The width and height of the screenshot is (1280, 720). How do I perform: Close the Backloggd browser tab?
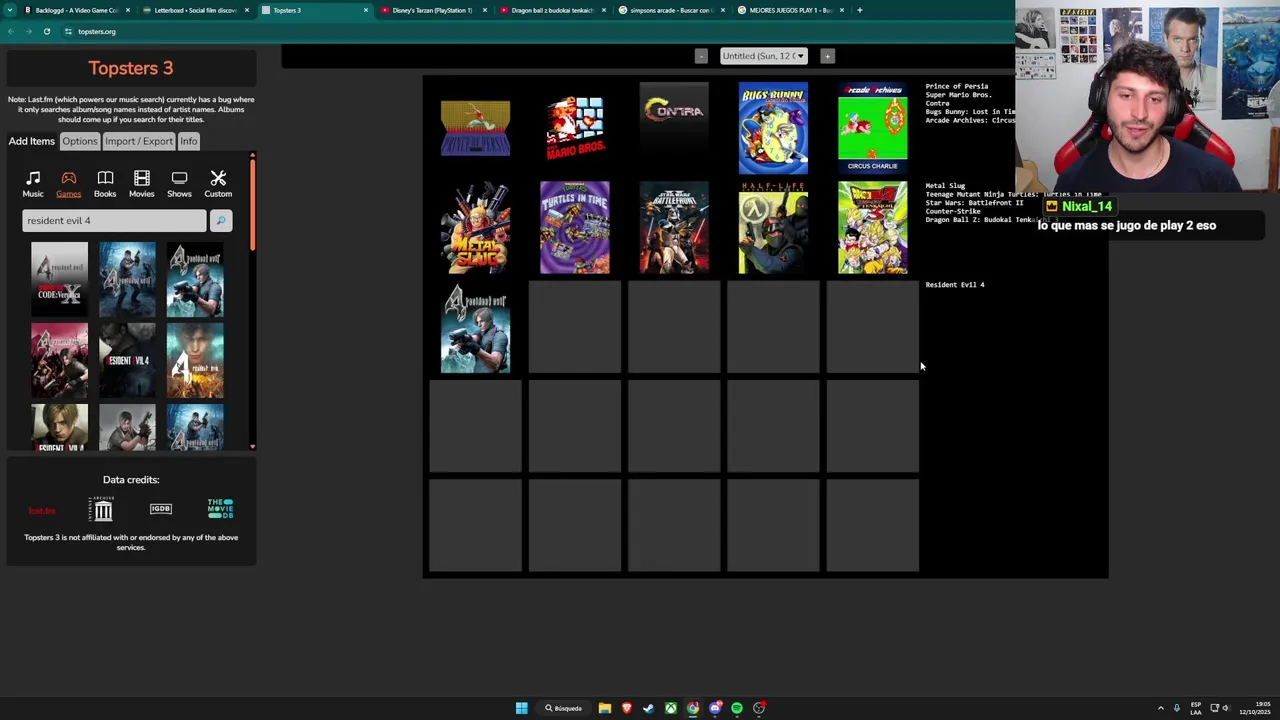(x=128, y=10)
